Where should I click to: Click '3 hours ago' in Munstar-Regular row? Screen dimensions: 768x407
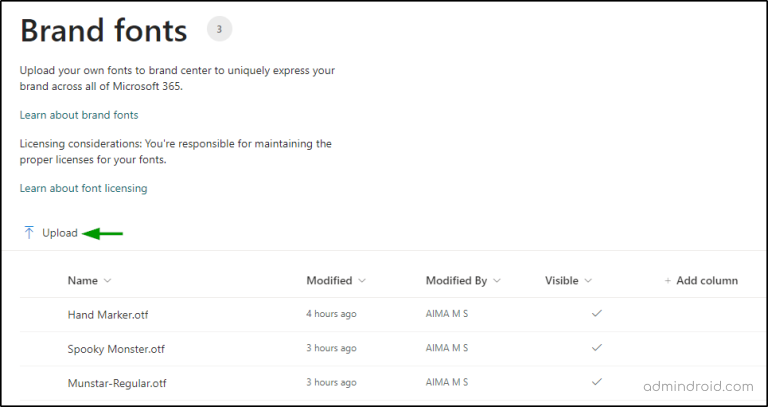pyautogui.click(x=331, y=382)
